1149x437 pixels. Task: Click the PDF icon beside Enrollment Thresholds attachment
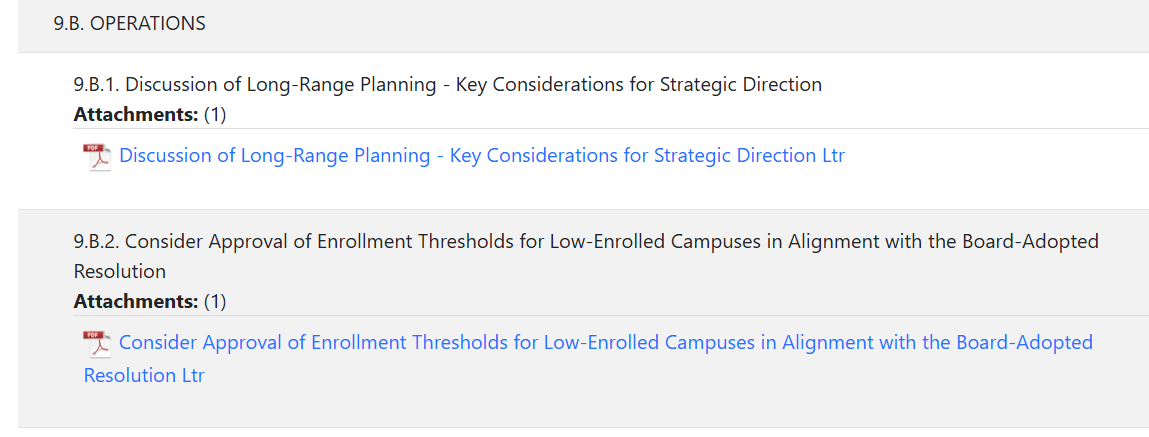point(97,344)
